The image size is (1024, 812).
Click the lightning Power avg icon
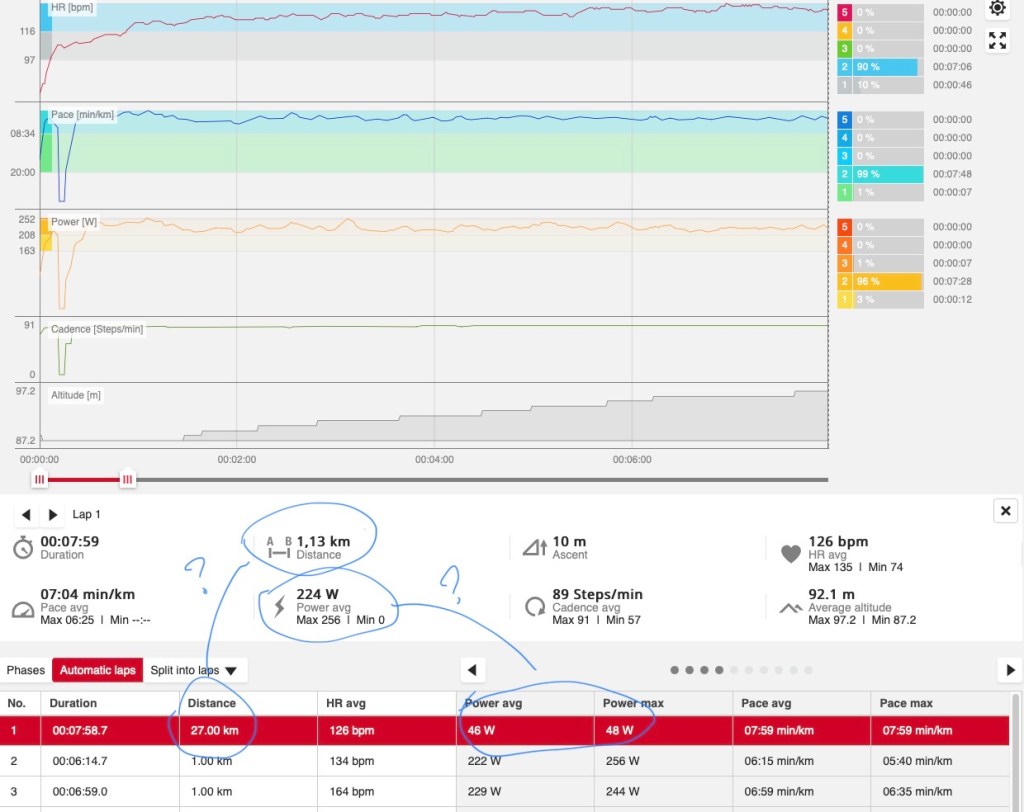(x=275, y=606)
